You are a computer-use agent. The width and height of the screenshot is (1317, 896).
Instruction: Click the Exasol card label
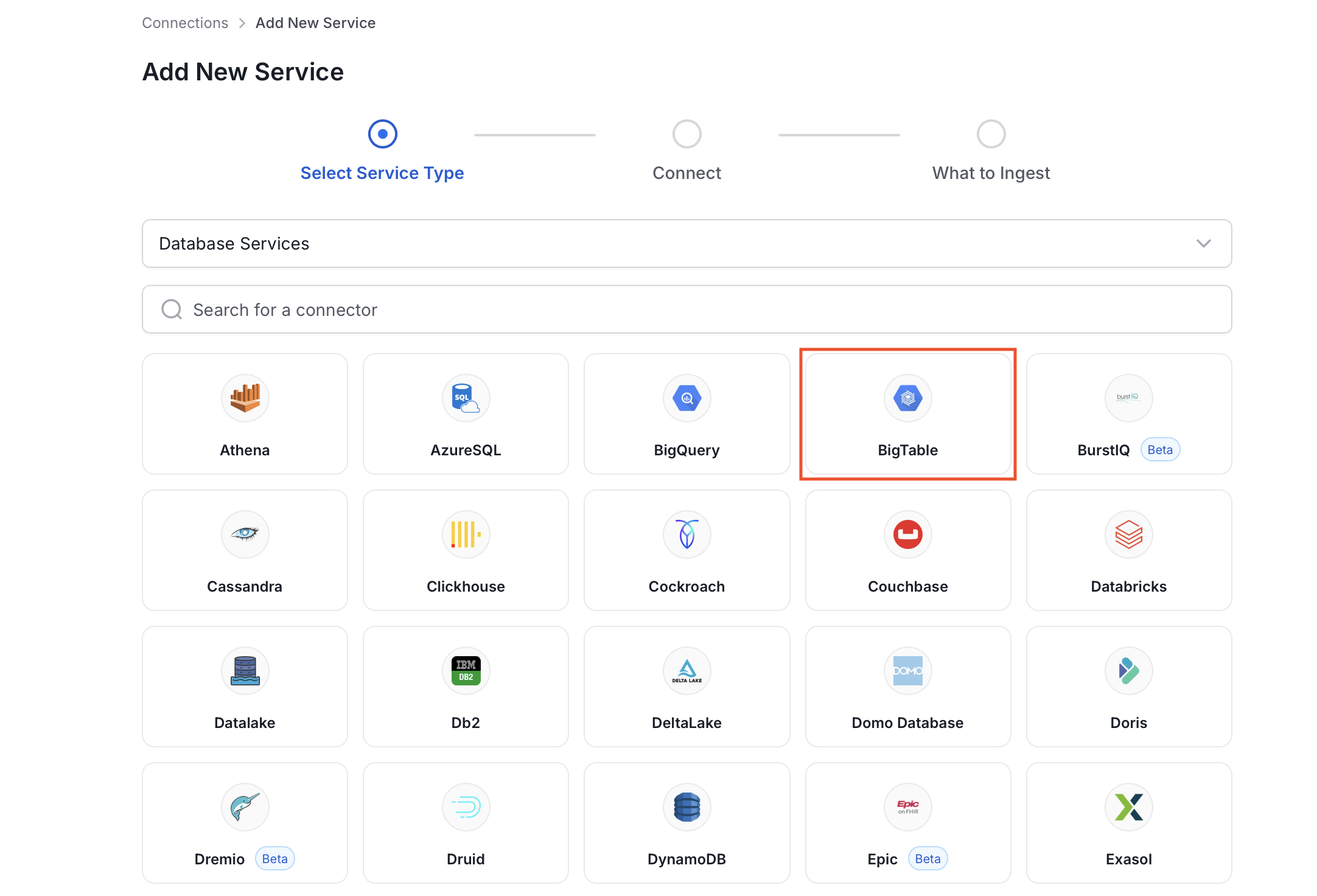1128,859
